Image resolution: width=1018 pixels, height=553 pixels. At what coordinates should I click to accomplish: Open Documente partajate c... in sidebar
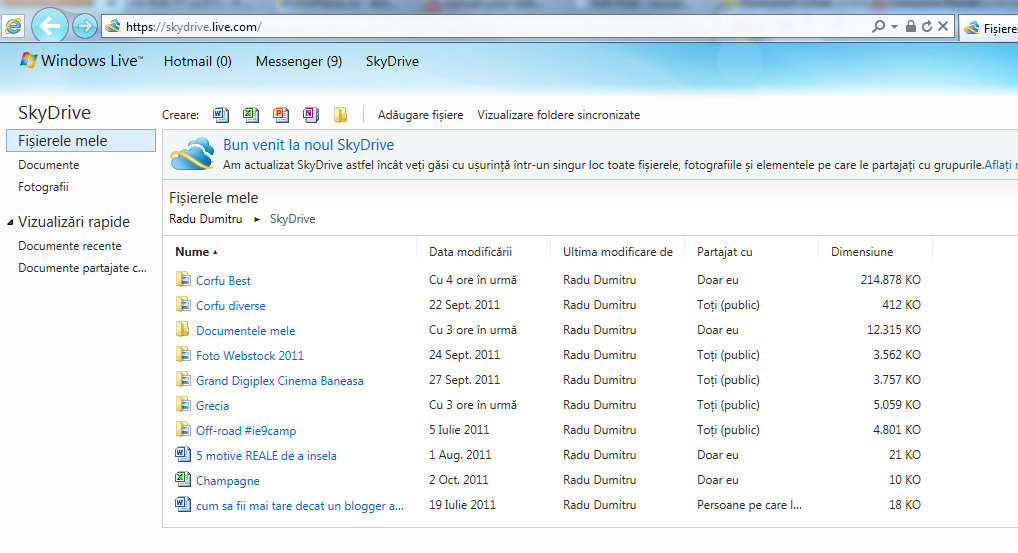click(82, 268)
